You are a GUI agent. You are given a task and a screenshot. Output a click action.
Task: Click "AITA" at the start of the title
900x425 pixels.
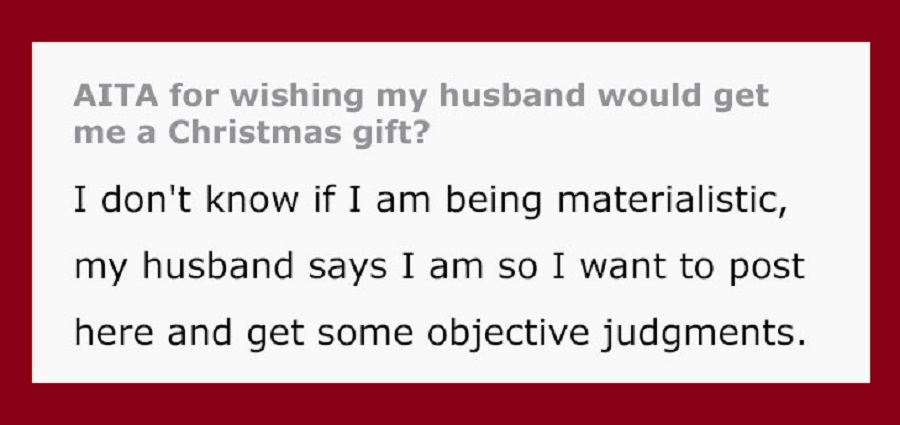[115, 95]
